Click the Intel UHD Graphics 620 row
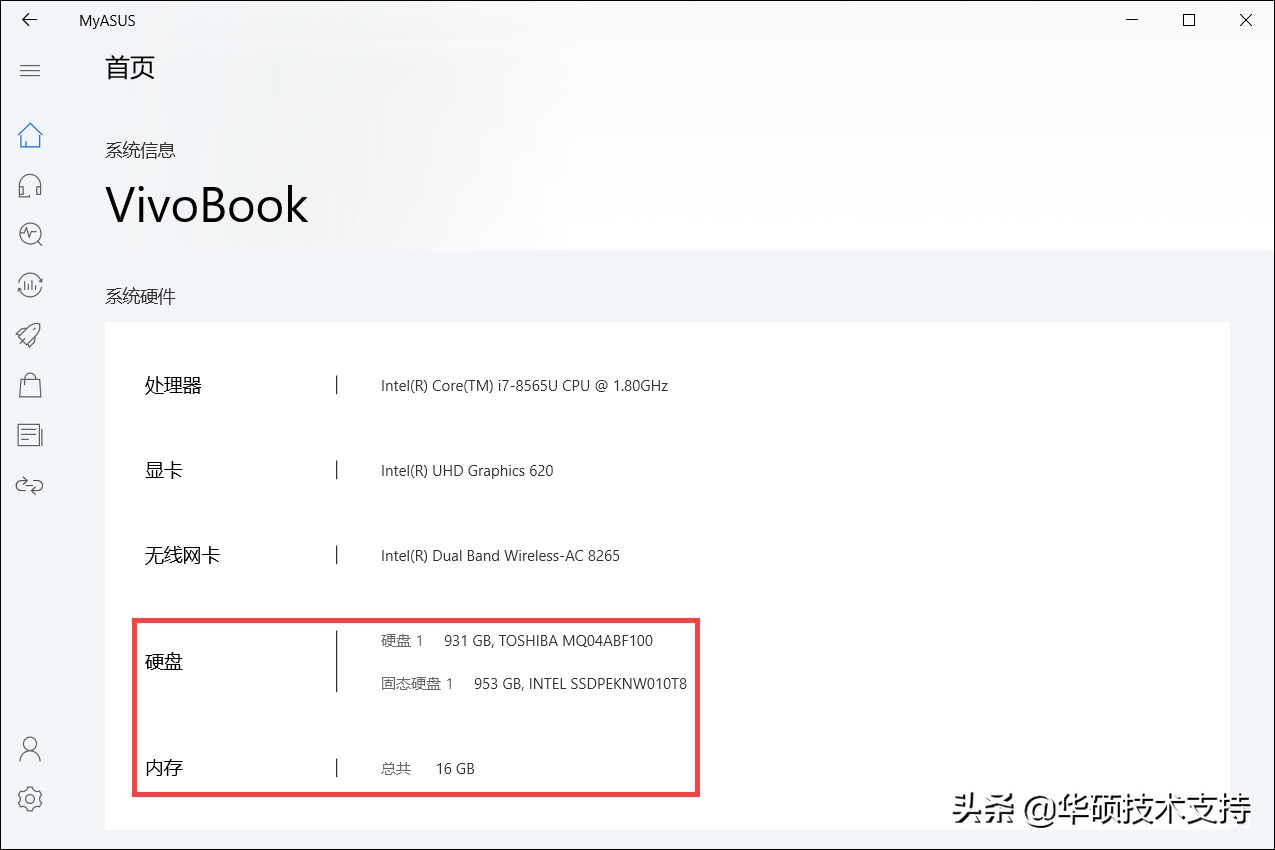 click(467, 470)
